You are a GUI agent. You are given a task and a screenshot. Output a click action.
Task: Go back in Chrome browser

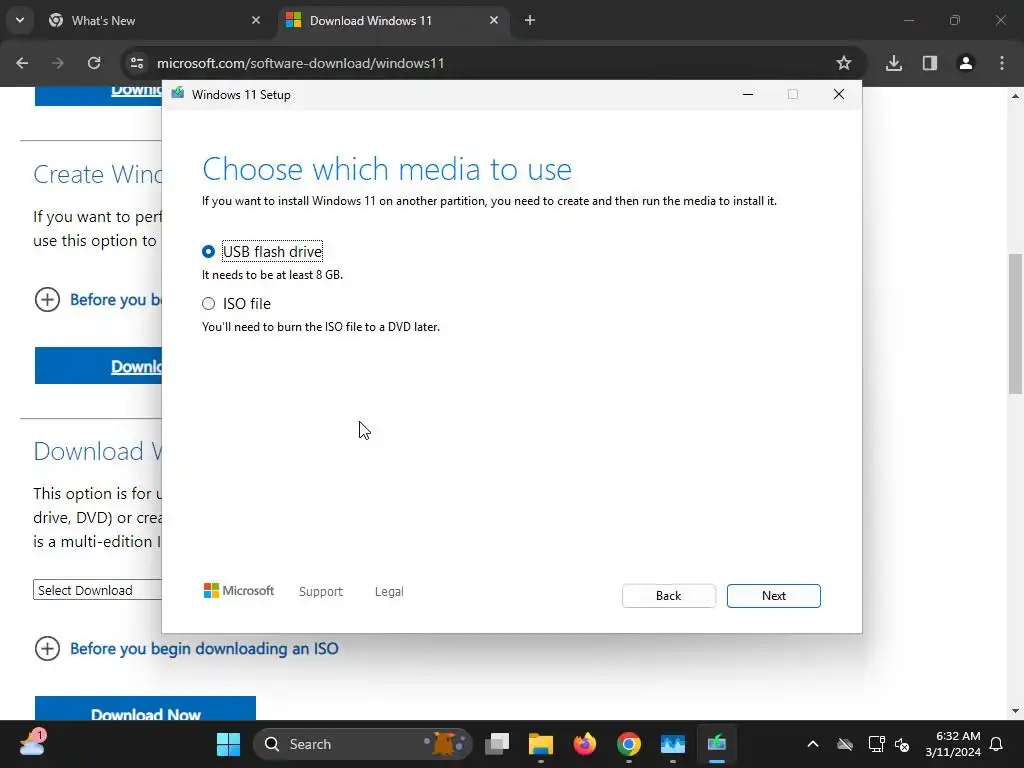(x=22, y=63)
